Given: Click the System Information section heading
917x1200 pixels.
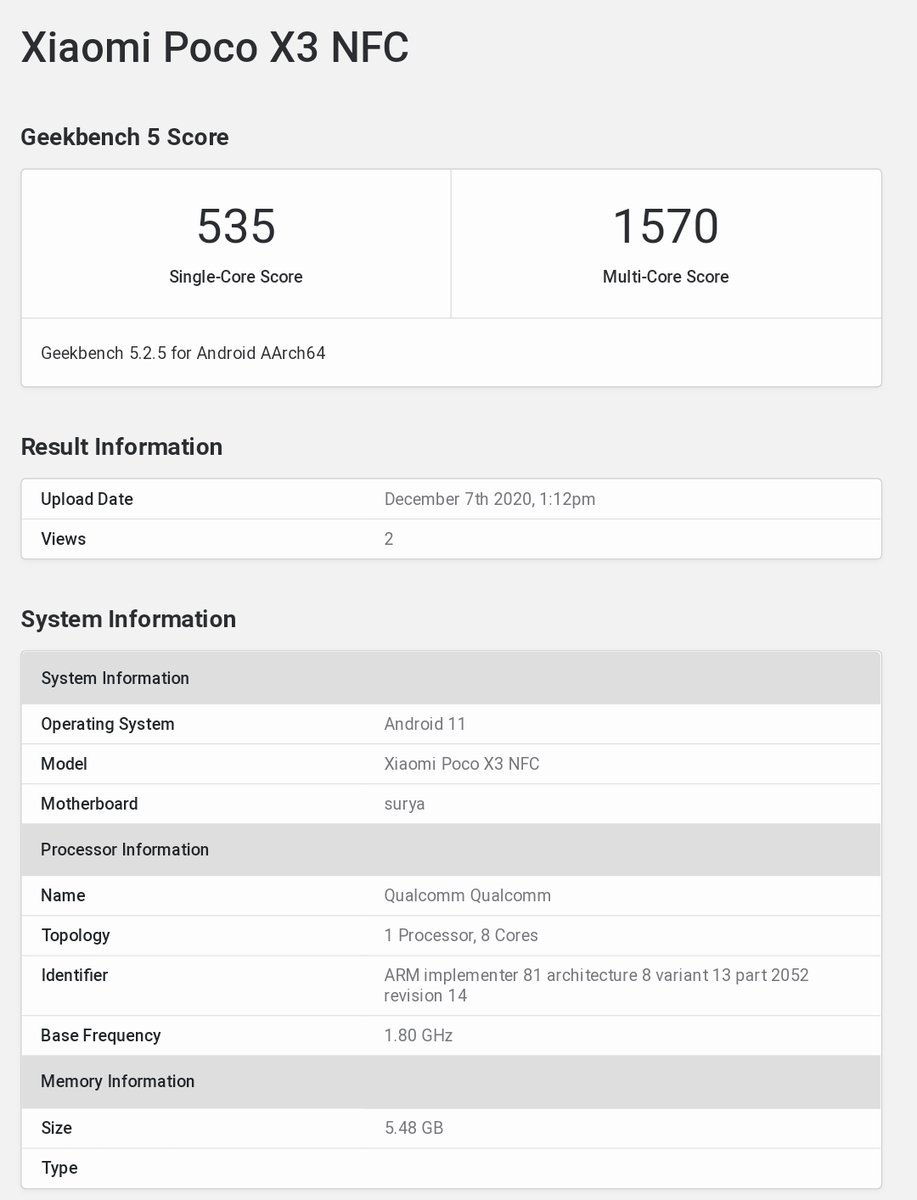Looking at the screenshot, I should point(129,619).
